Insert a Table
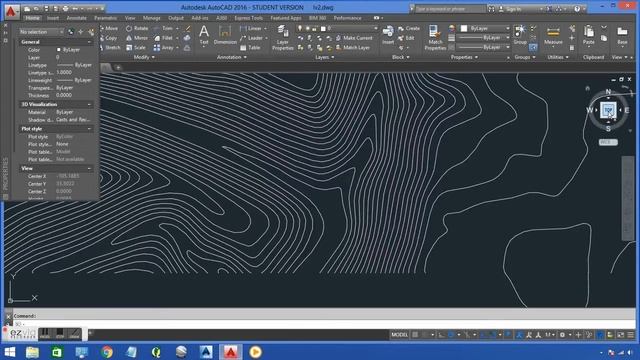 pos(250,48)
